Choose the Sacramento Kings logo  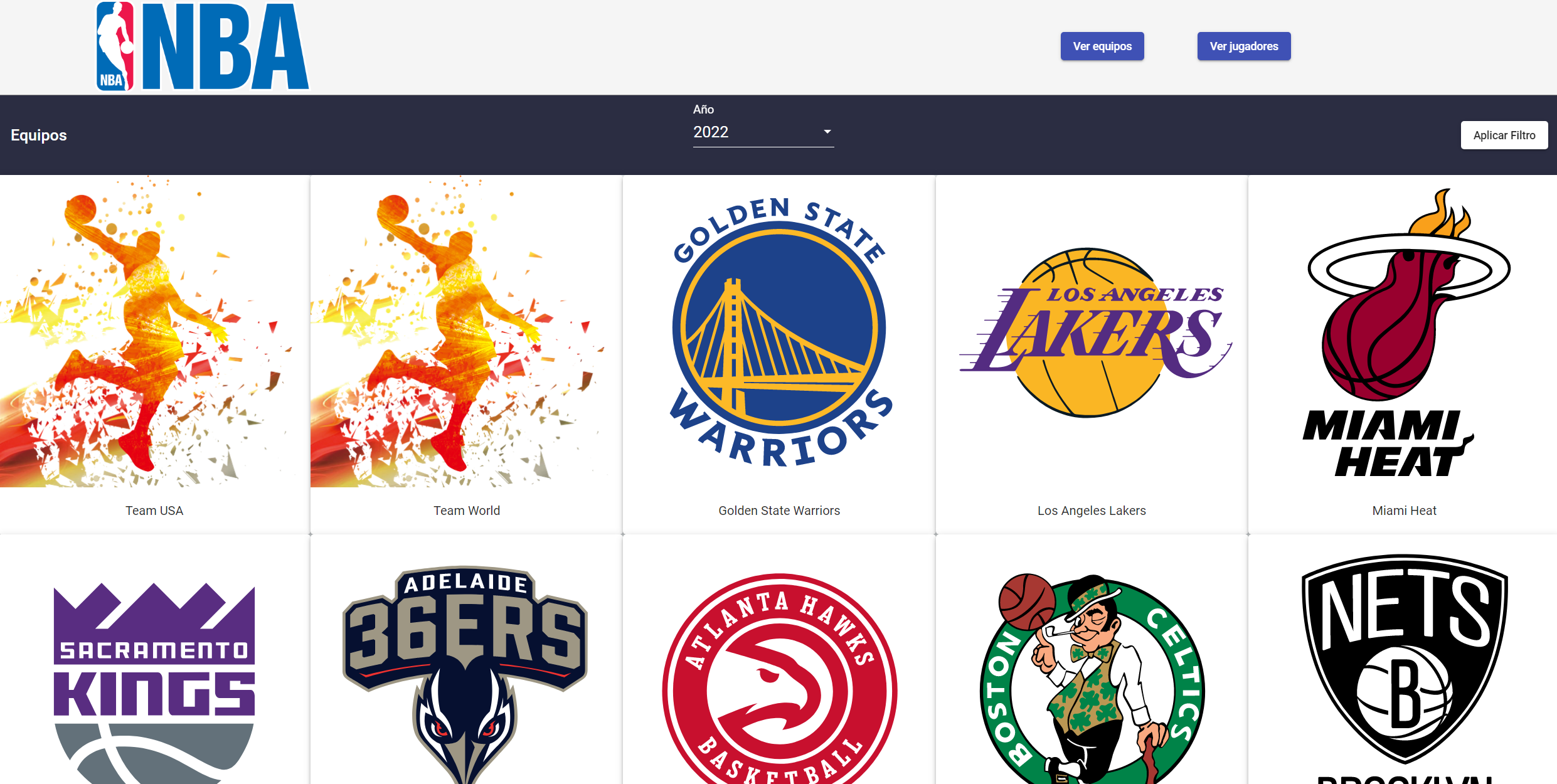click(x=154, y=681)
